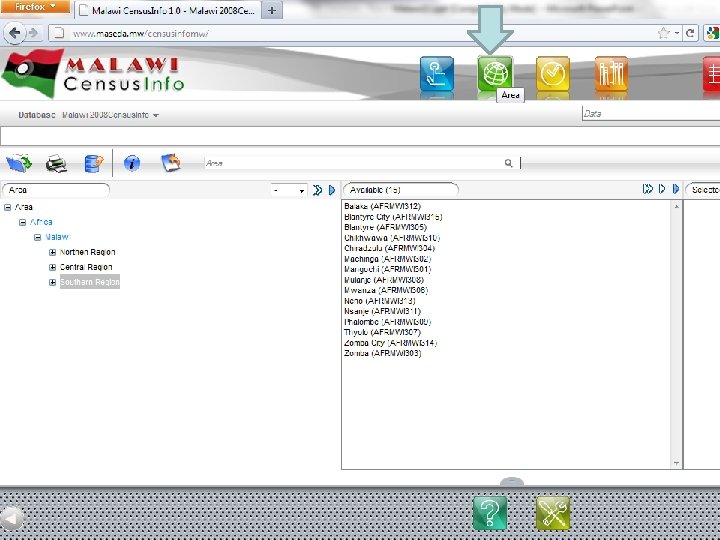
Task: Select Malawi in the area tree
Action: pyautogui.click(x=57, y=237)
